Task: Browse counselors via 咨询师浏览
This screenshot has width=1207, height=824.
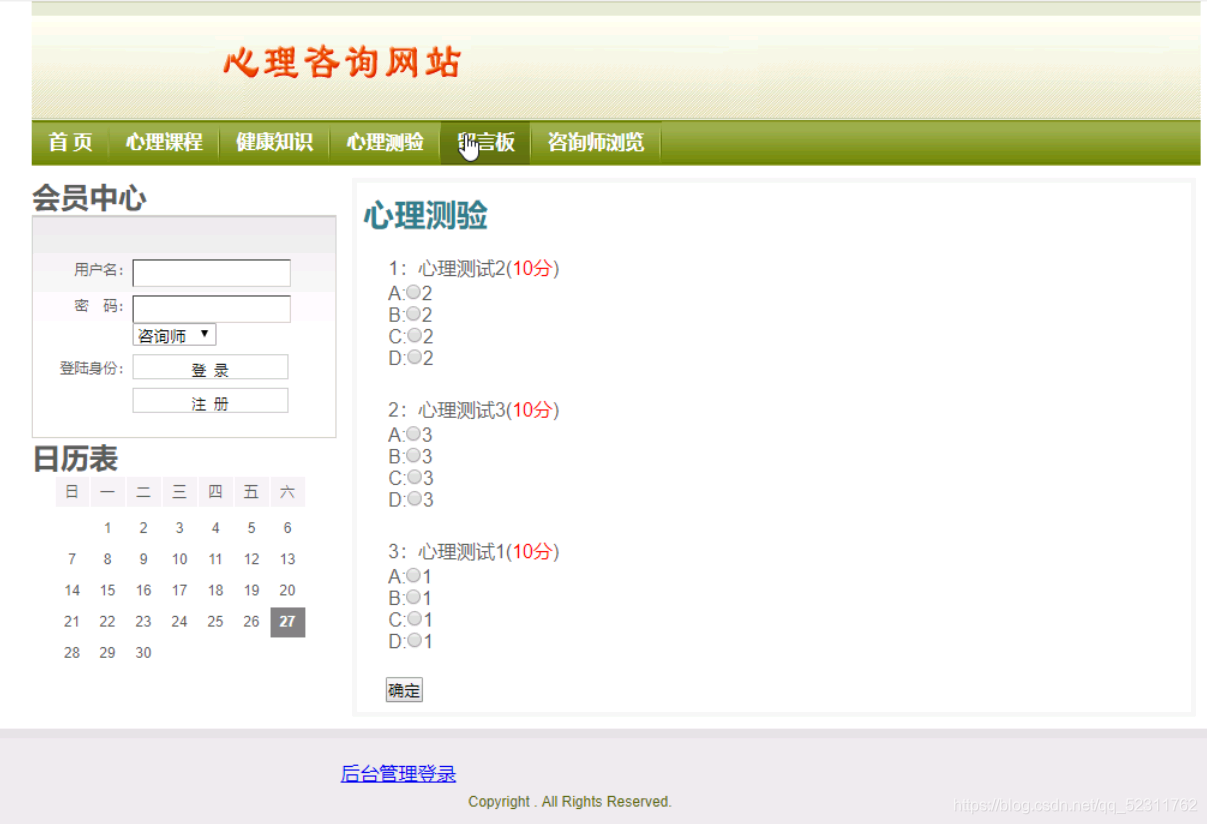Action: 595,142
